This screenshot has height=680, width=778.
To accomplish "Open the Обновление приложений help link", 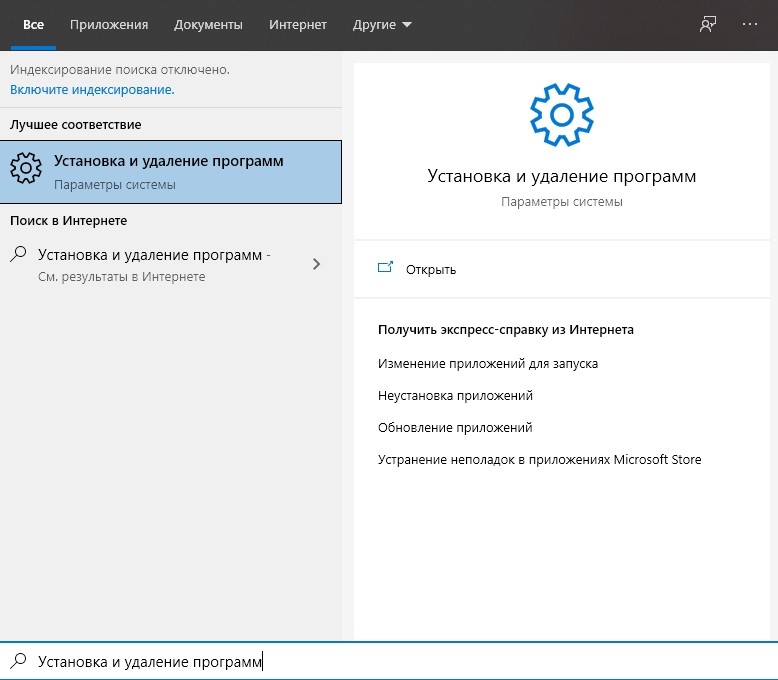I will [x=455, y=427].
